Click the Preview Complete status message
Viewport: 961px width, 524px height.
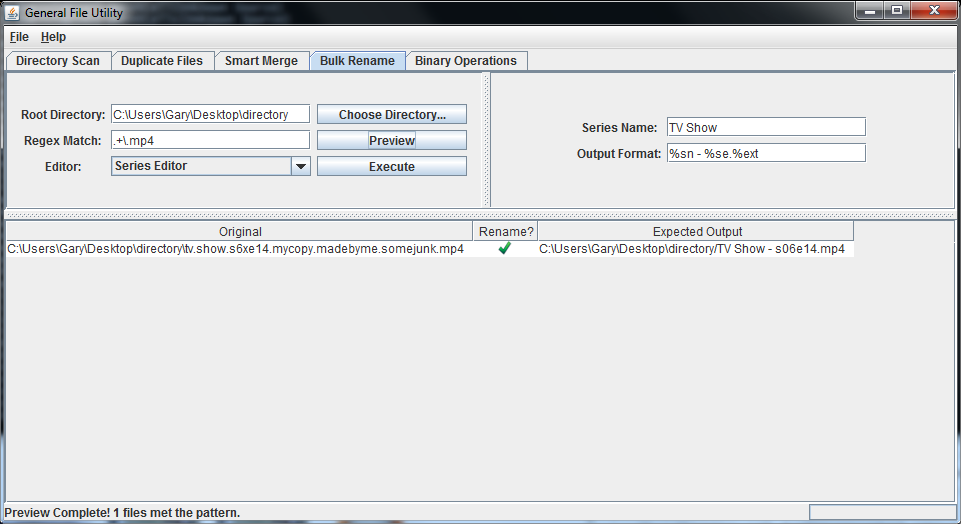122,512
